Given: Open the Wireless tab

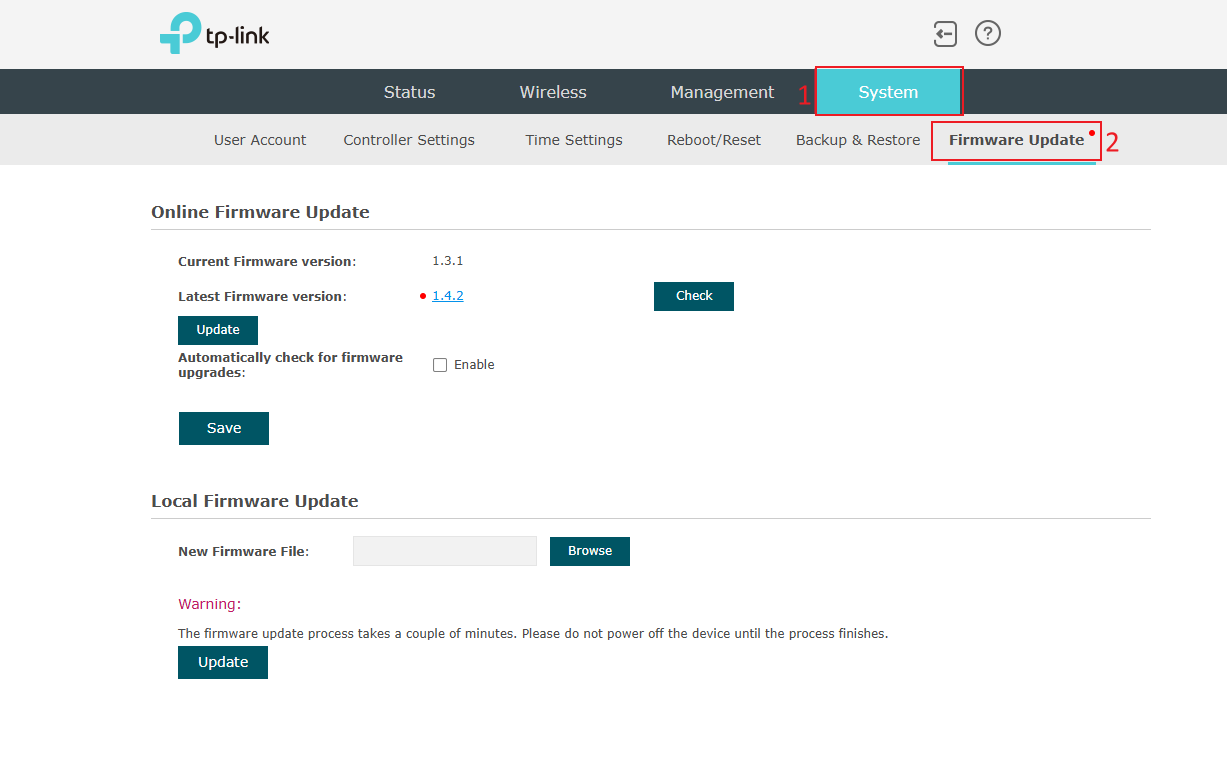Looking at the screenshot, I should pyautogui.click(x=553, y=92).
